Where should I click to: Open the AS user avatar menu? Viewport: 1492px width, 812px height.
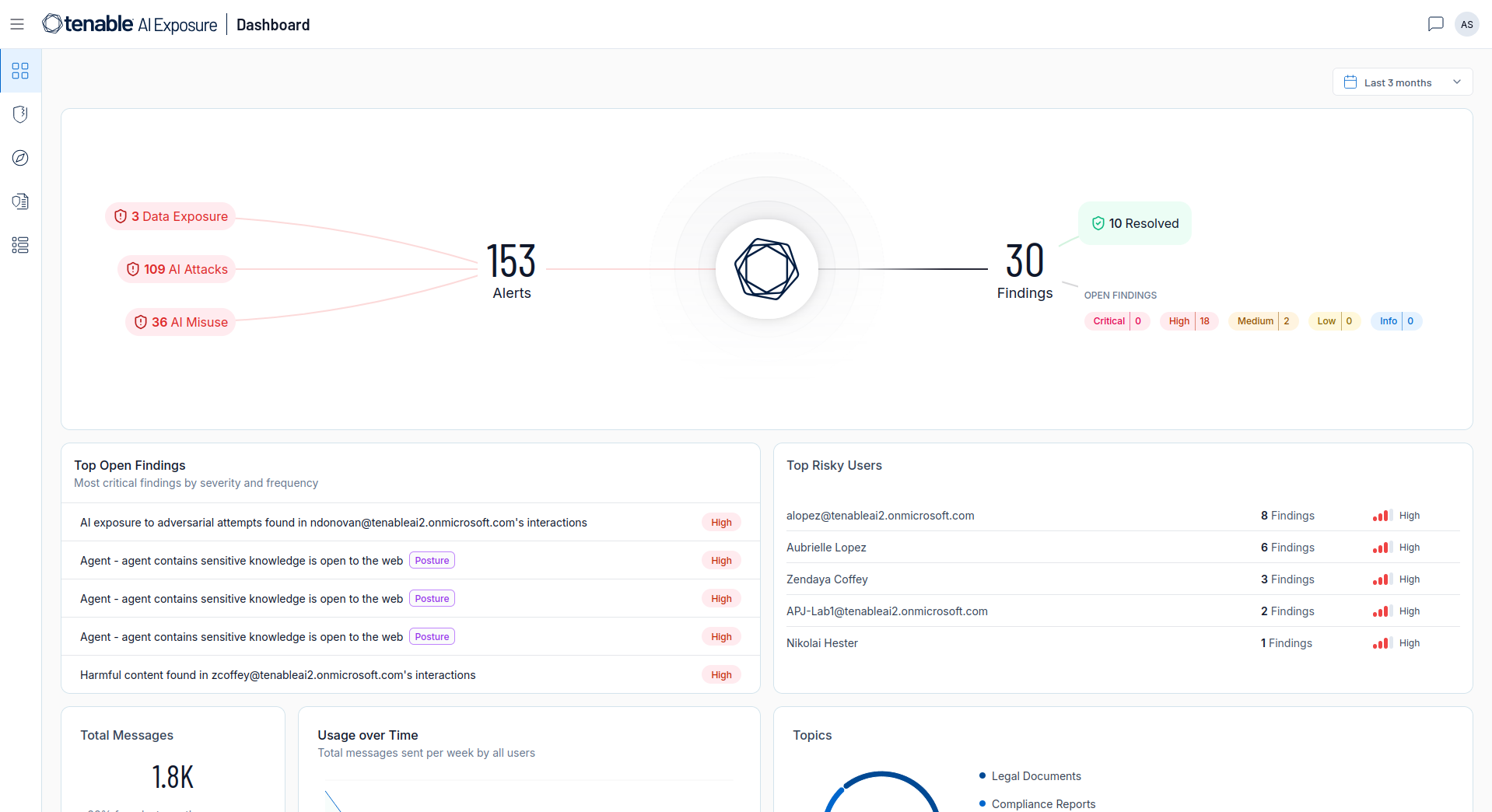coord(1467,24)
